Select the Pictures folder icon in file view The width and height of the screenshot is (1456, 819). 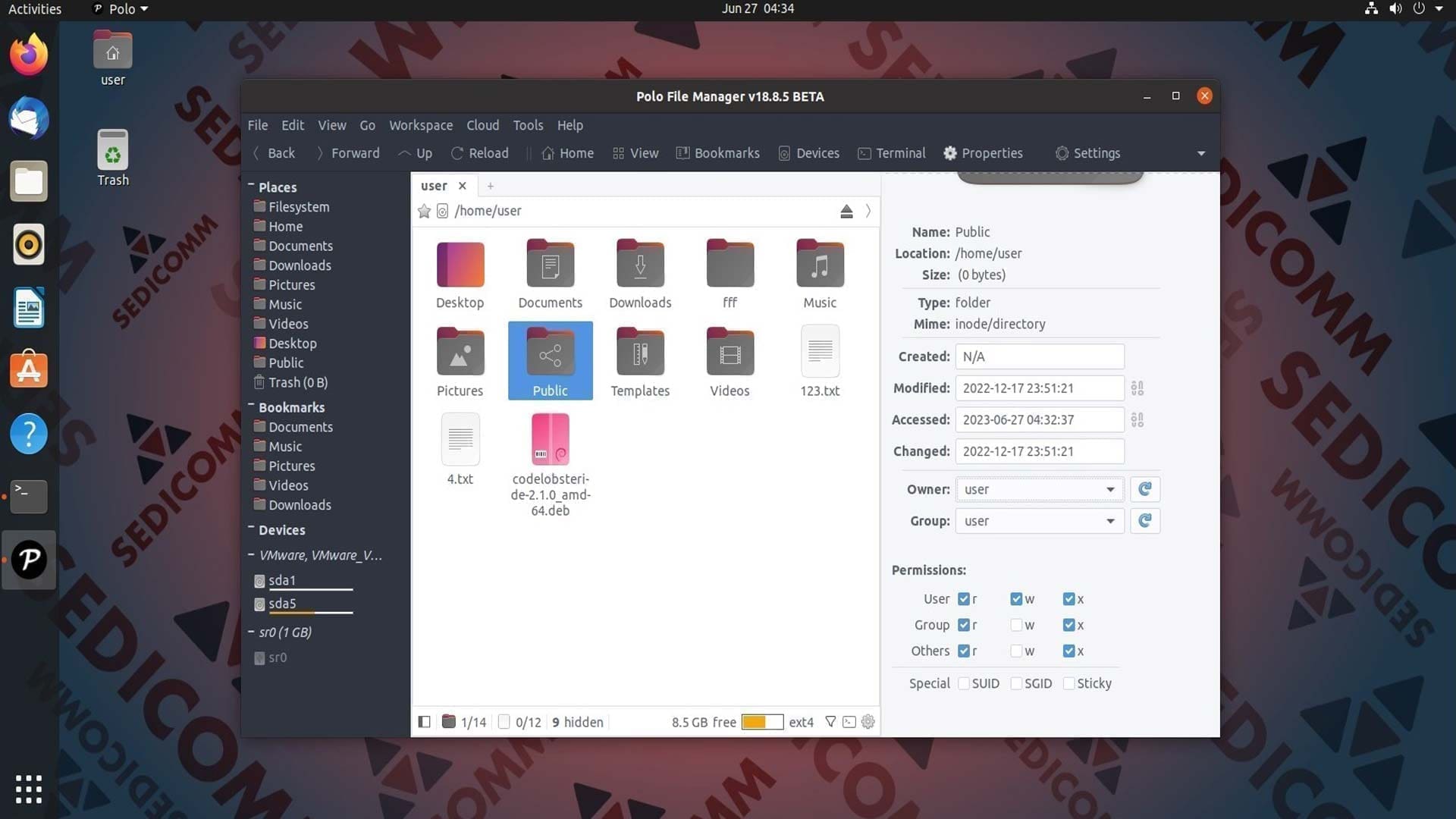pos(460,352)
